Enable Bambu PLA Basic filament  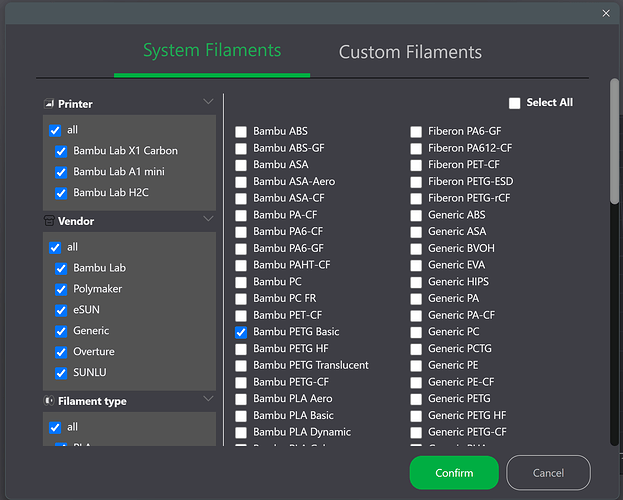241,416
